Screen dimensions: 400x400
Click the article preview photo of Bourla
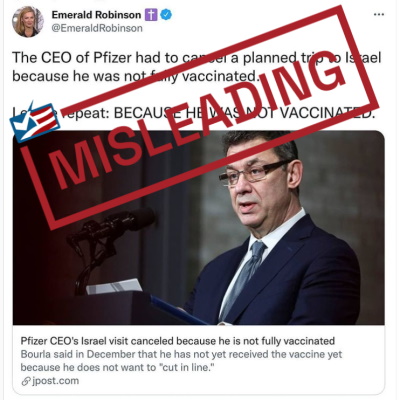coord(199,227)
